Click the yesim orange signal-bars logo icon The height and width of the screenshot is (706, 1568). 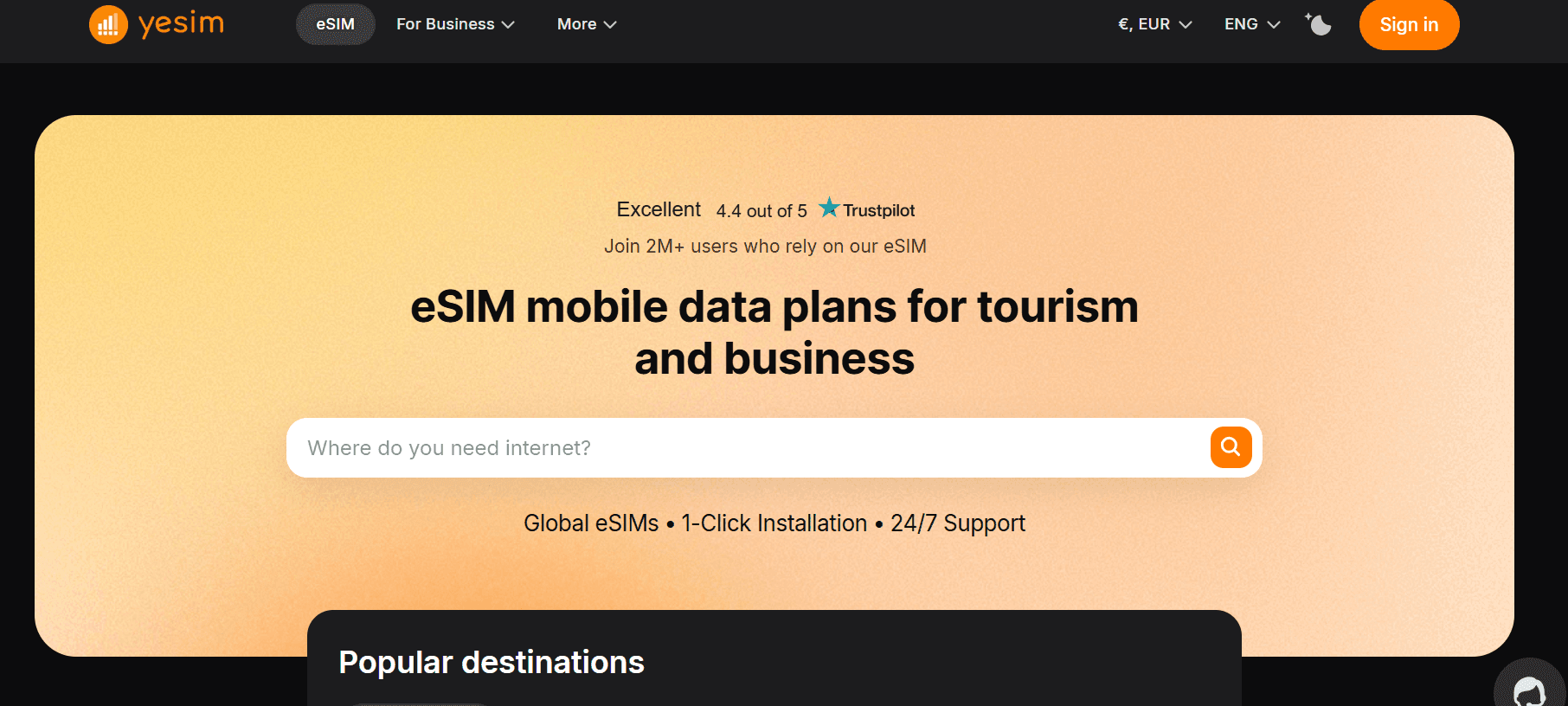coord(108,24)
